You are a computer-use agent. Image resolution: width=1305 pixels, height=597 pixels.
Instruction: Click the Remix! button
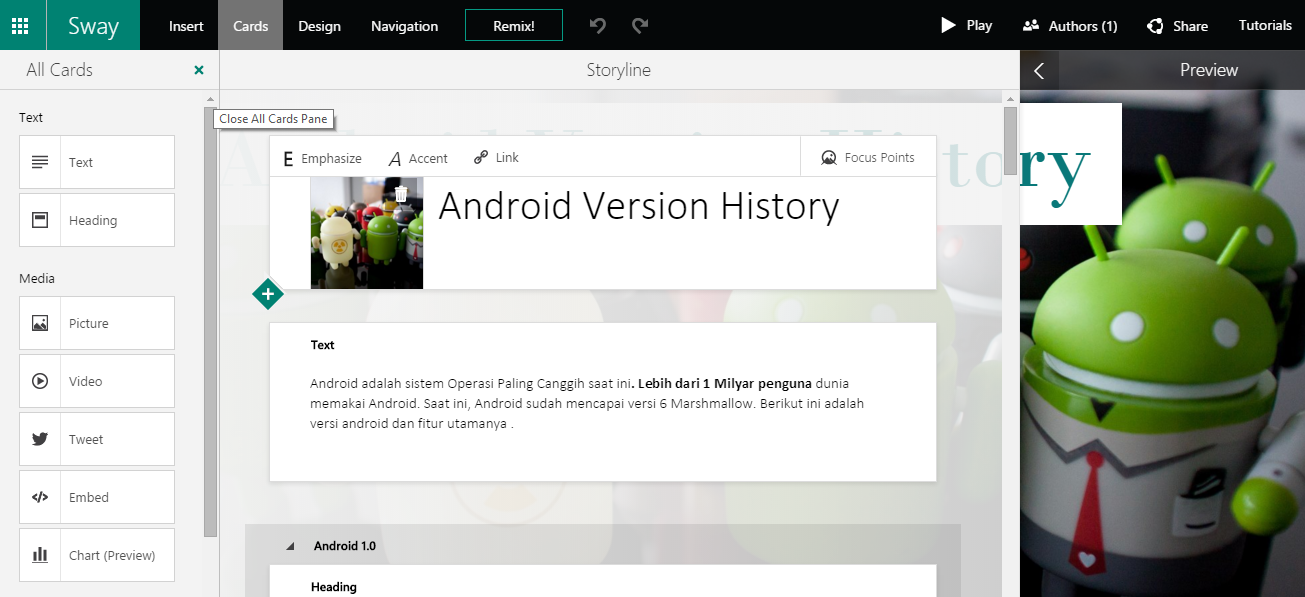click(x=514, y=26)
